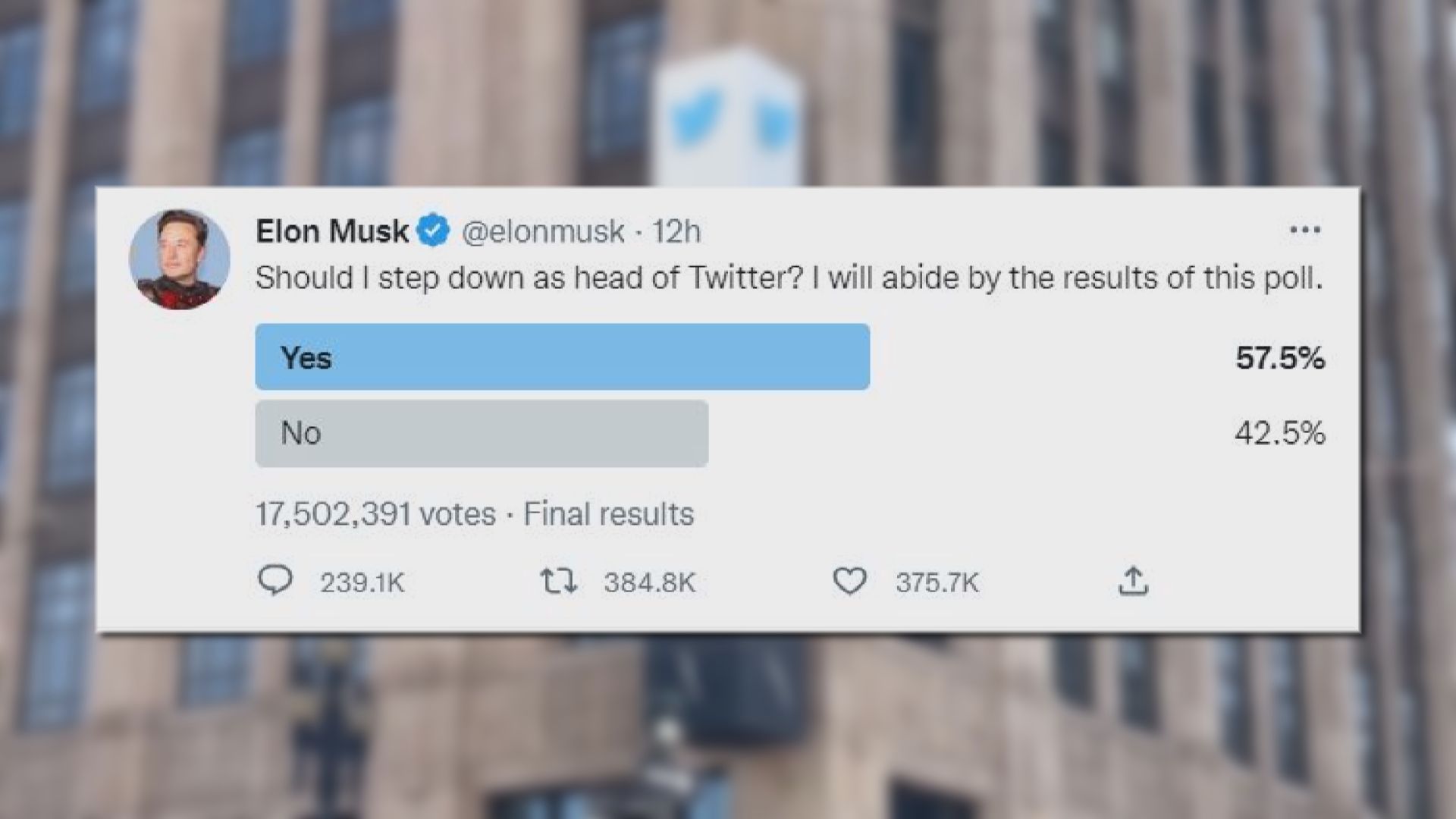Viewport: 1456px width, 819px height.
Task: Click the reply speech bubble icon
Action: 275,581
